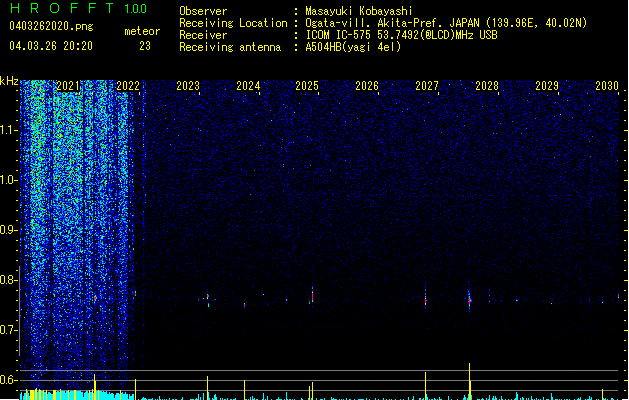Click the 1.0 kHz frequency tick label

[8, 180]
